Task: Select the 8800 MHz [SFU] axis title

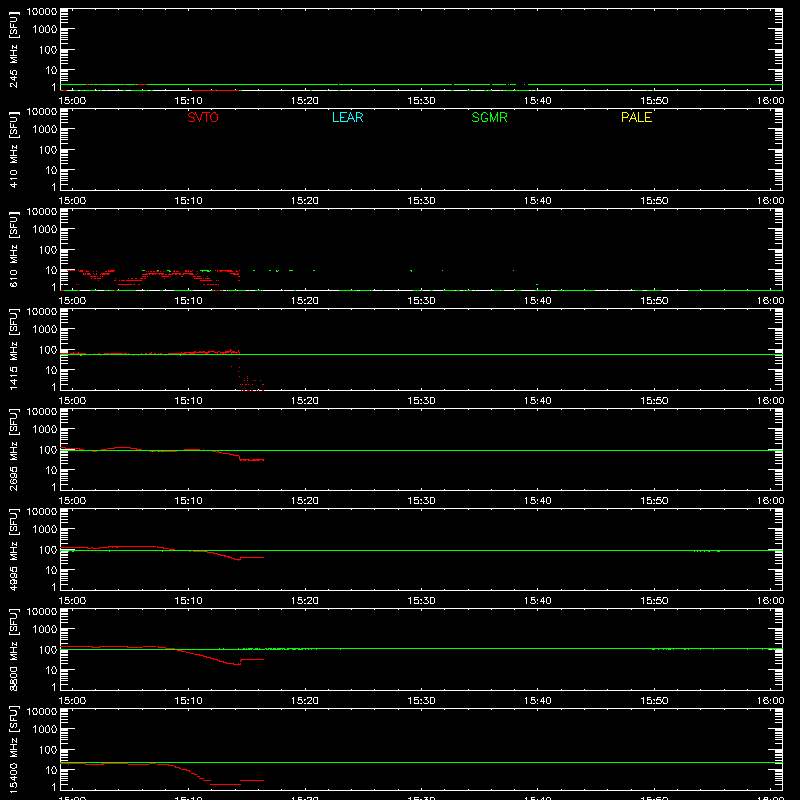Action: [14, 649]
